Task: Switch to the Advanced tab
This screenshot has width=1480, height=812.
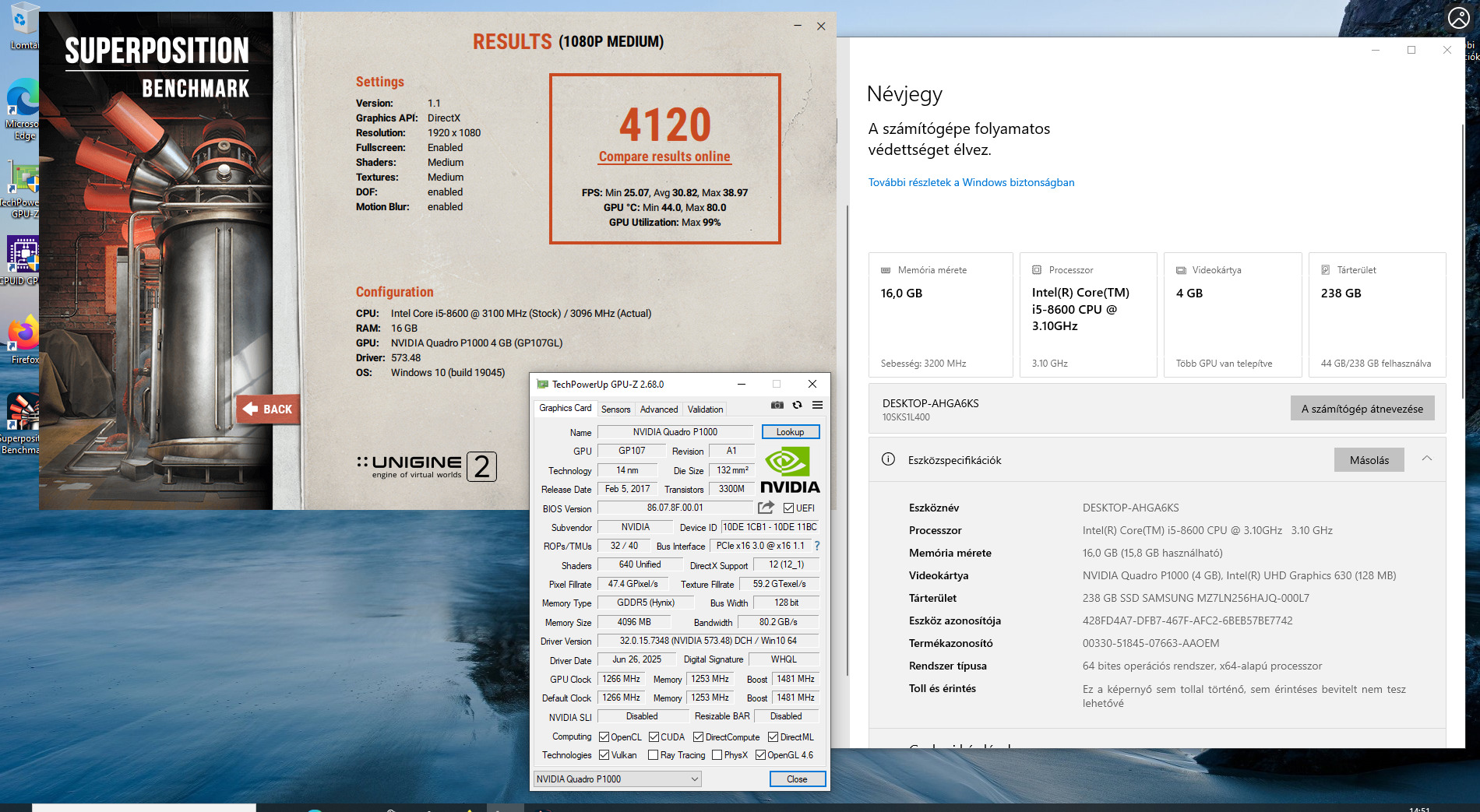Action: pos(659,410)
